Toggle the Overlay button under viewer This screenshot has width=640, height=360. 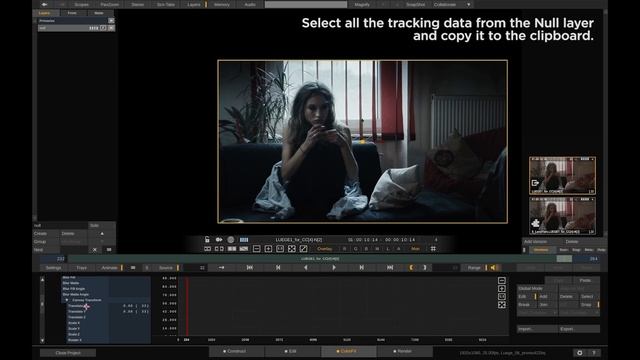coord(325,249)
